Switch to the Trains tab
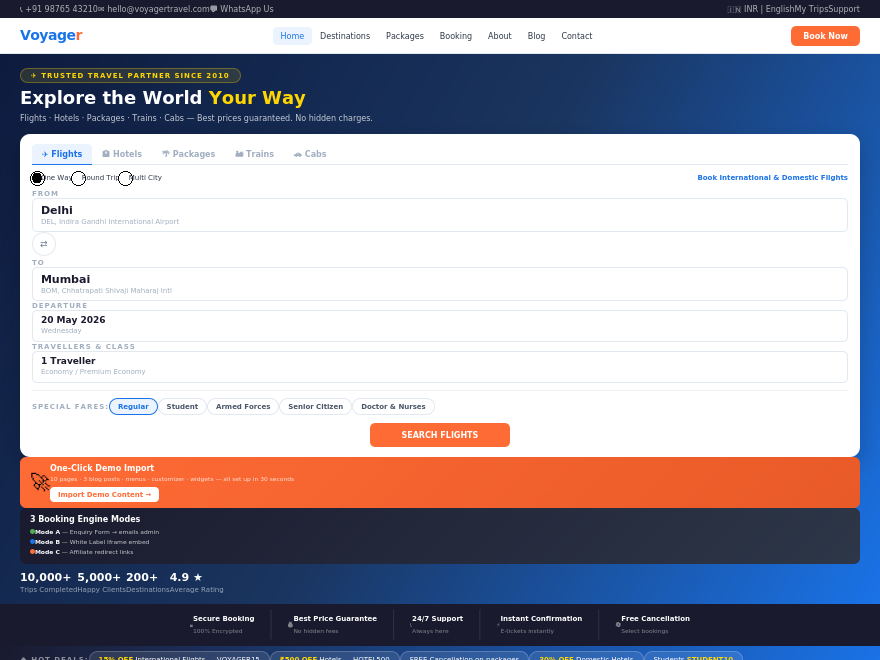 click(x=254, y=154)
